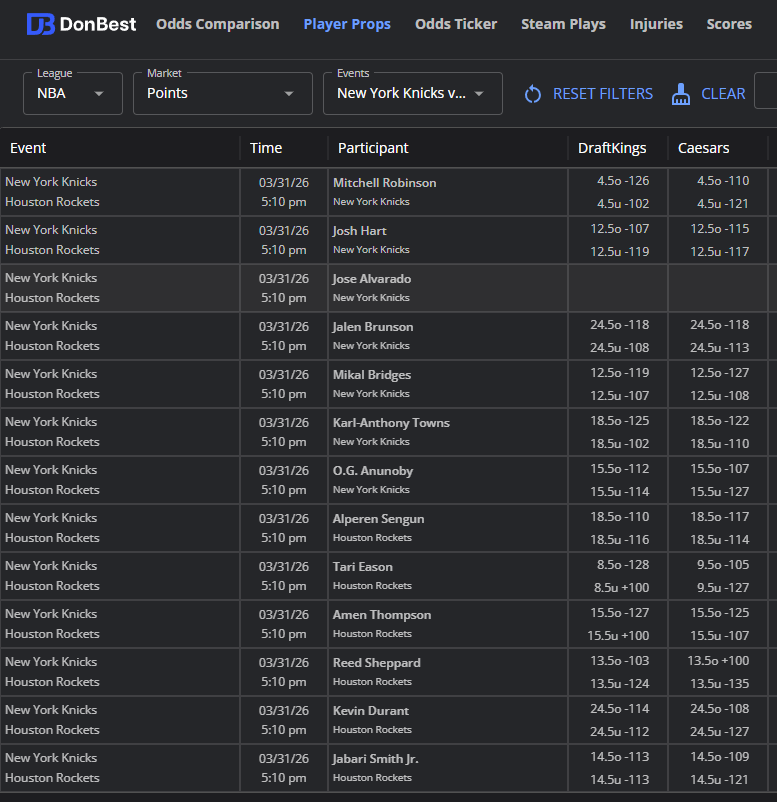Select Jalen Brunson participant name

373,327
